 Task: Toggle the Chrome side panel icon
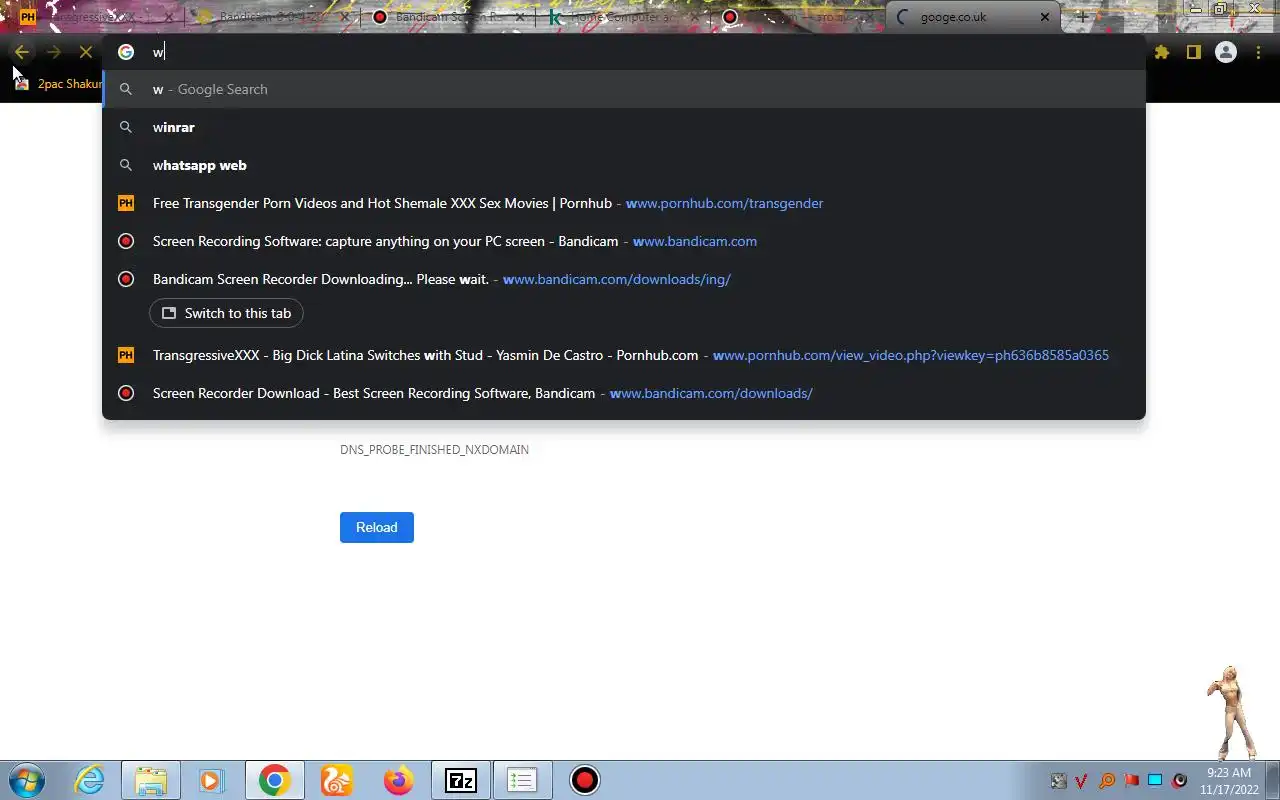pyautogui.click(x=1193, y=52)
